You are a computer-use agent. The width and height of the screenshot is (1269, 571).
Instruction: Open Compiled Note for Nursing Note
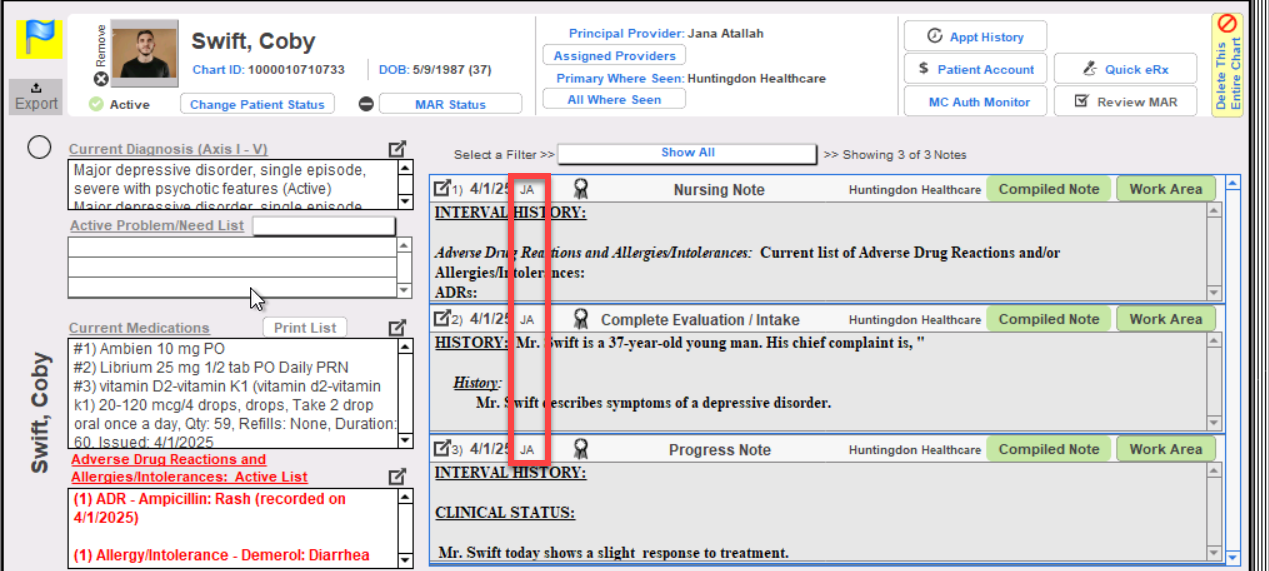[1048, 189]
